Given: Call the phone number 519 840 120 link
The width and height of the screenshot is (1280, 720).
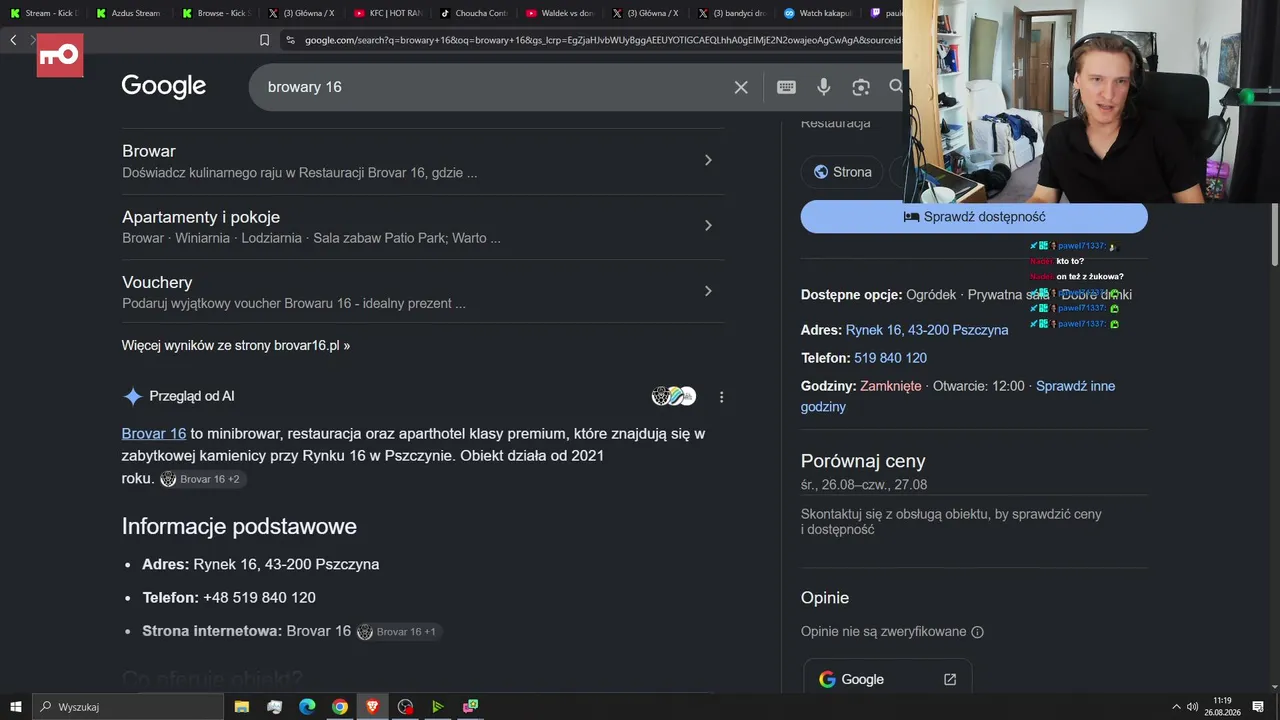Looking at the screenshot, I should [890, 358].
